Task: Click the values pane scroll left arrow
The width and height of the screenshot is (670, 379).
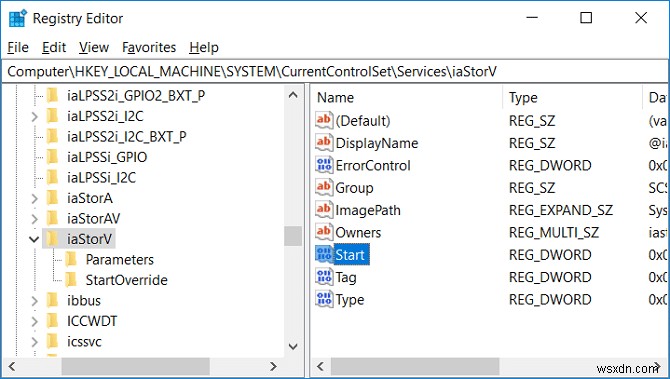Action: click(320, 366)
